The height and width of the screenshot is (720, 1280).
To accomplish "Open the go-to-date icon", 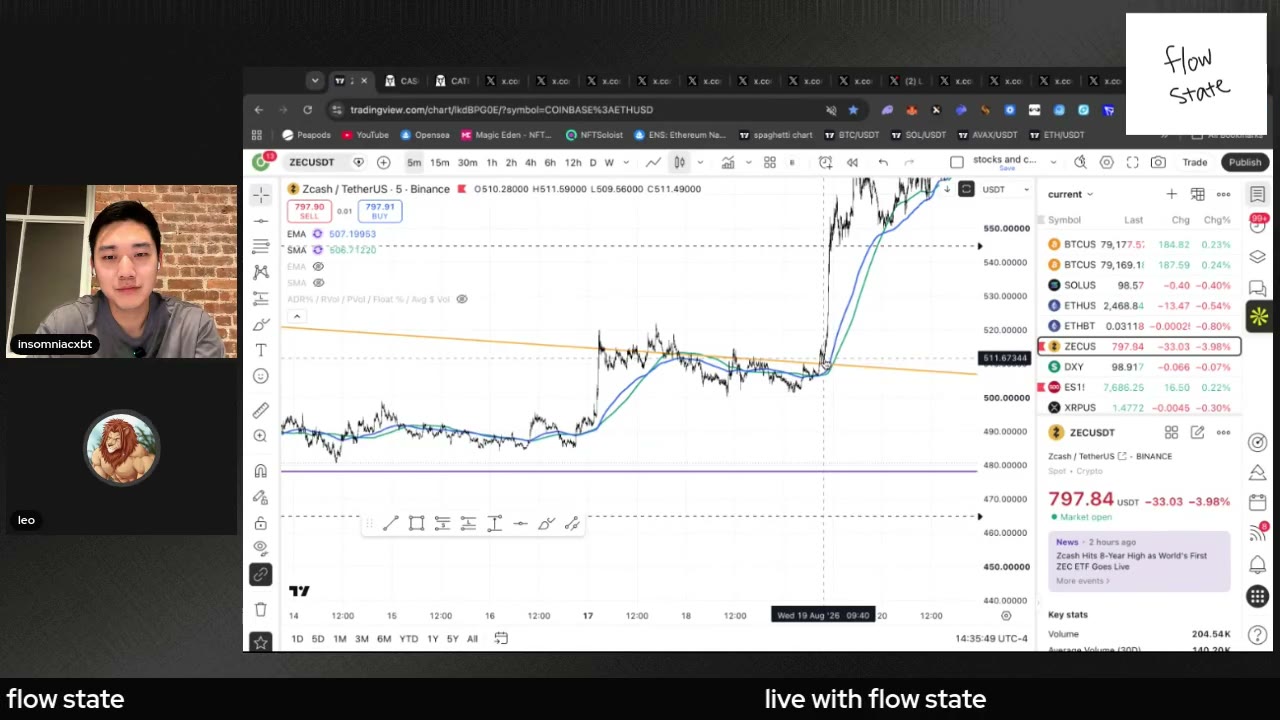I will point(501,638).
